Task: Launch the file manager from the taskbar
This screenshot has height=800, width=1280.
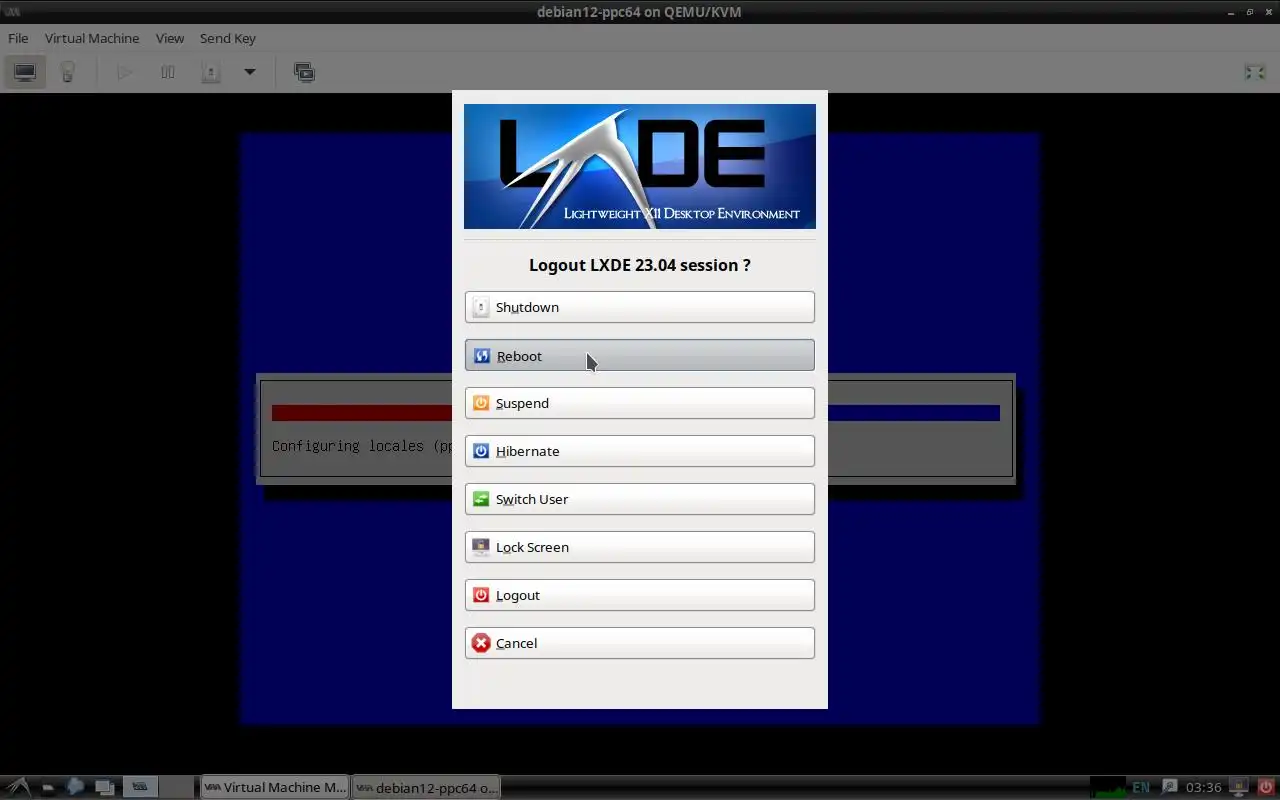Action: (48, 787)
